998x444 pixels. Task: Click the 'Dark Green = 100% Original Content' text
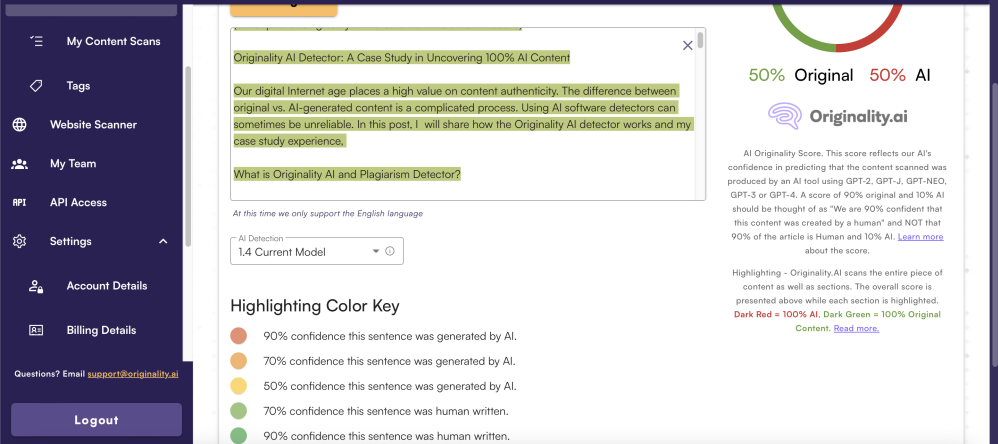pos(869,321)
